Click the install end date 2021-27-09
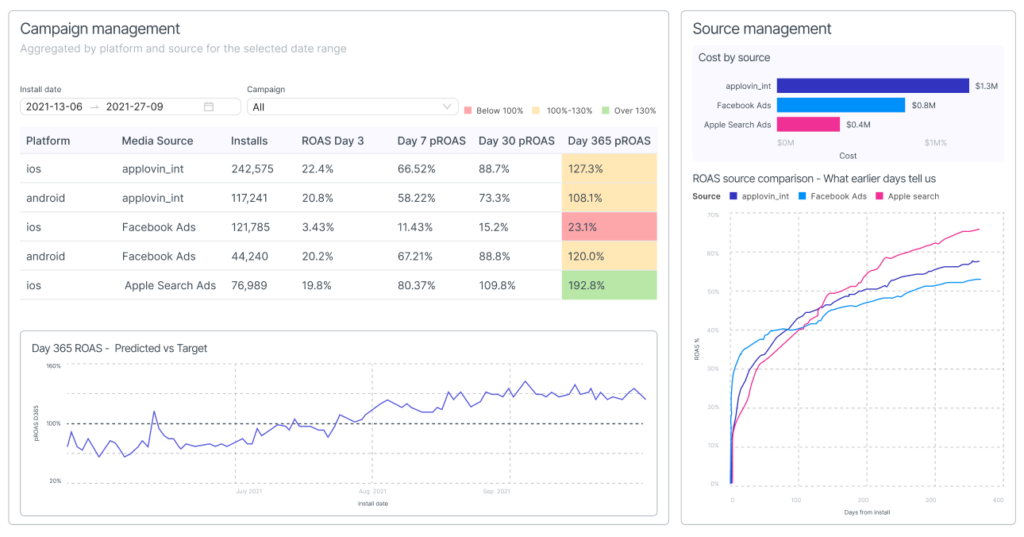The image size is (1024, 537). pyautogui.click(x=135, y=106)
